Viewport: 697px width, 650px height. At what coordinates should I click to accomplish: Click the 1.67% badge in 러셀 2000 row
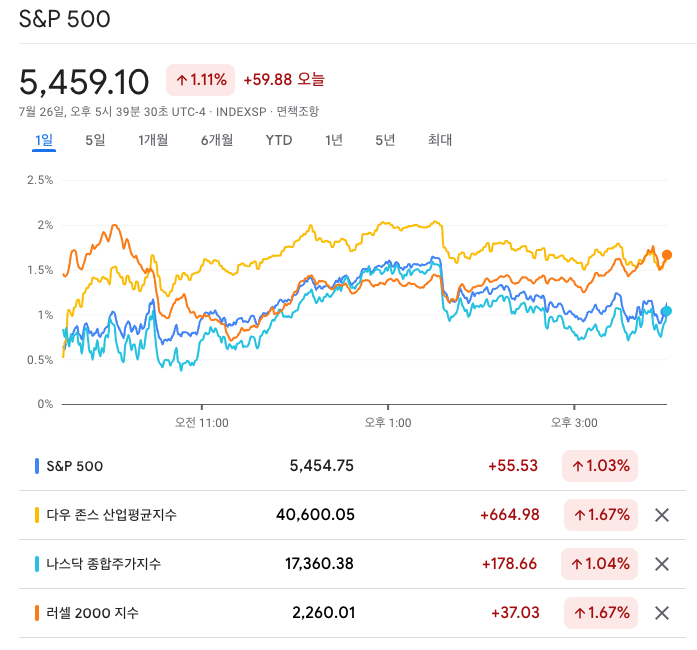[601, 613]
